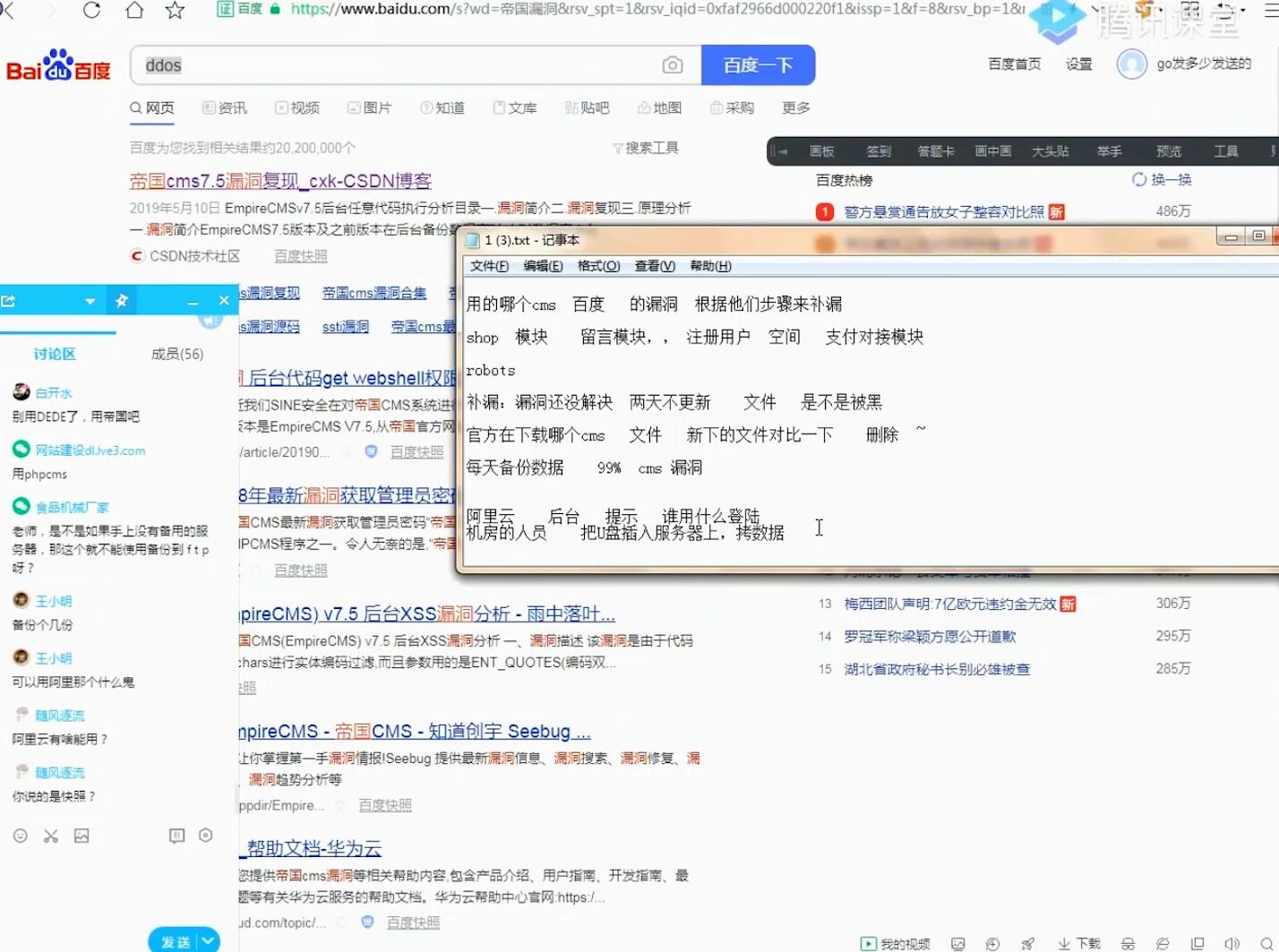Open the 设置 menu at Baidu top right
1279x952 pixels.
pyautogui.click(x=1079, y=64)
